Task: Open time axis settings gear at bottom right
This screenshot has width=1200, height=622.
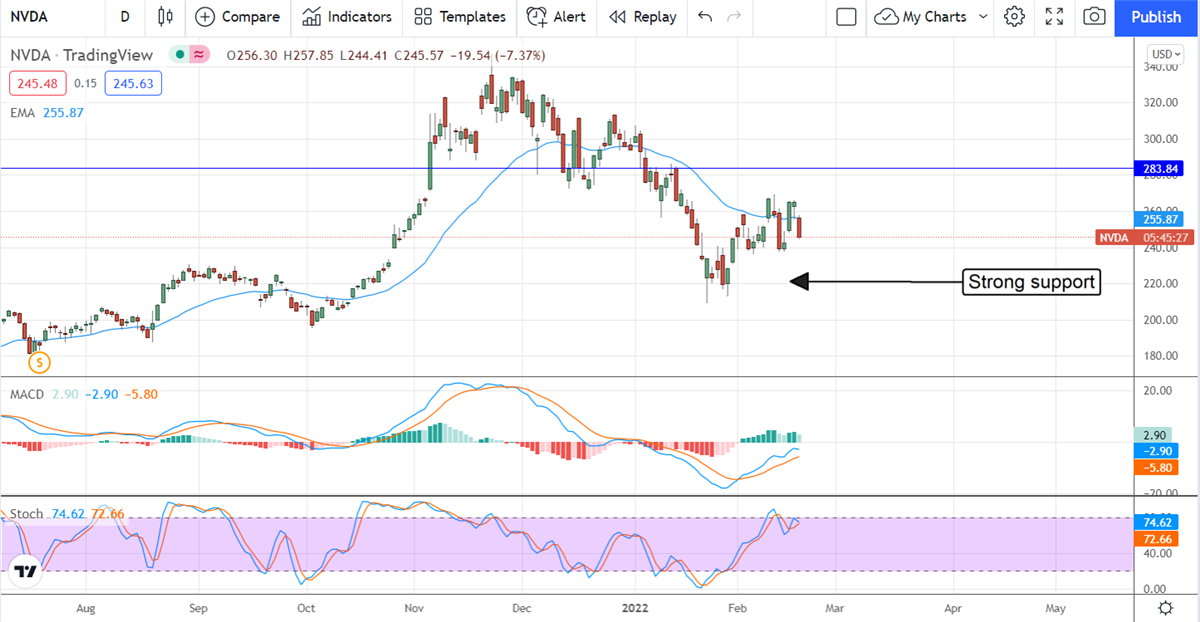Action: coord(1165,607)
